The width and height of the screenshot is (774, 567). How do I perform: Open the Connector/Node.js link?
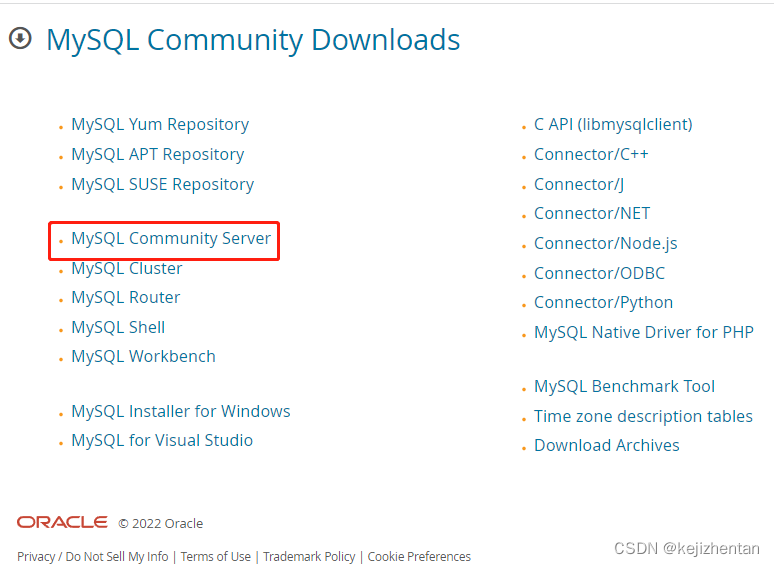point(606,243)
